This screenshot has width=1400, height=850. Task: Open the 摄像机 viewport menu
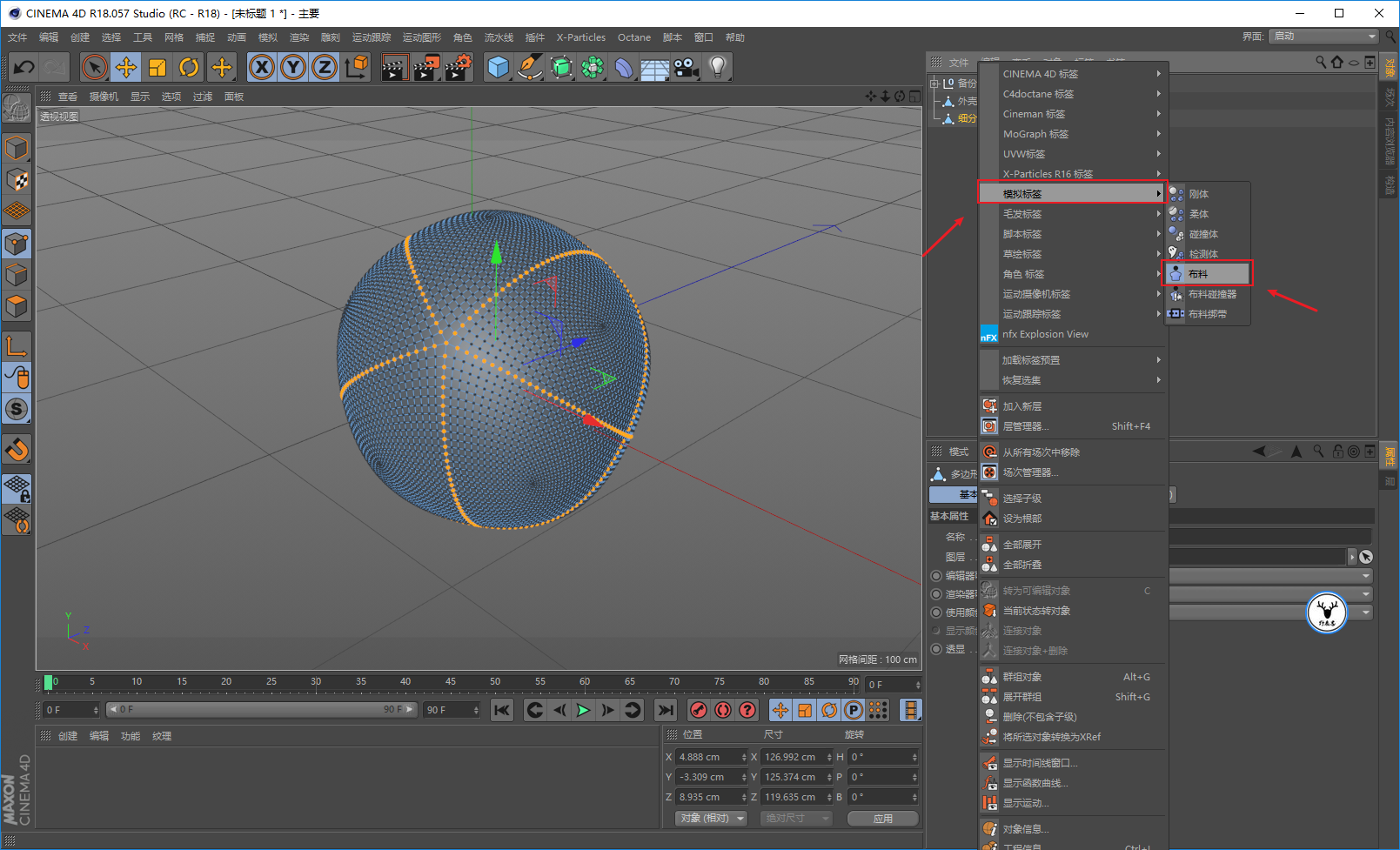tap(104, 97)
